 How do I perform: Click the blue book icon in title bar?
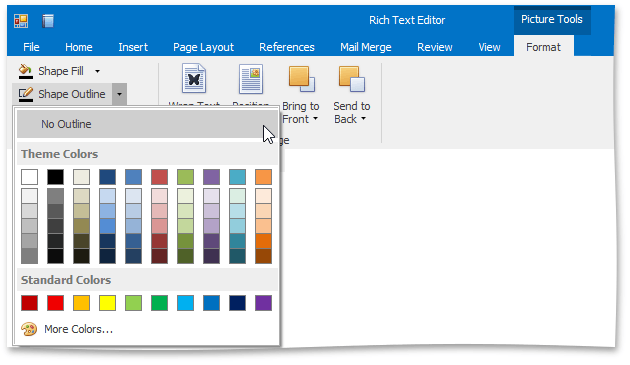[x=48, y=21]
